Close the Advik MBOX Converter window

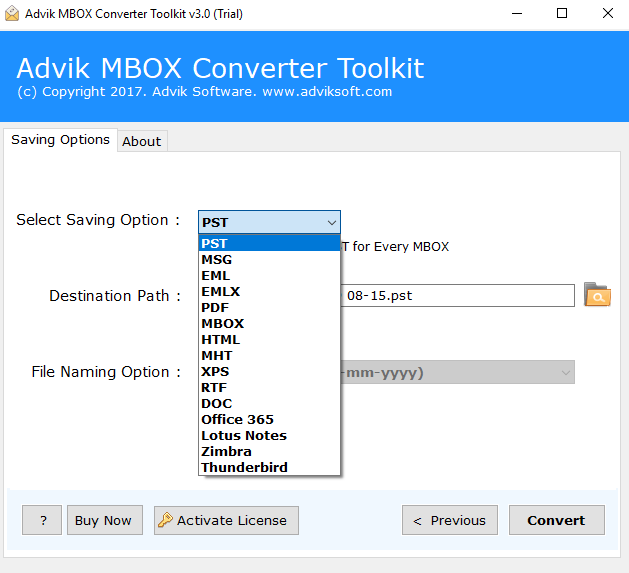coord(608,13)
